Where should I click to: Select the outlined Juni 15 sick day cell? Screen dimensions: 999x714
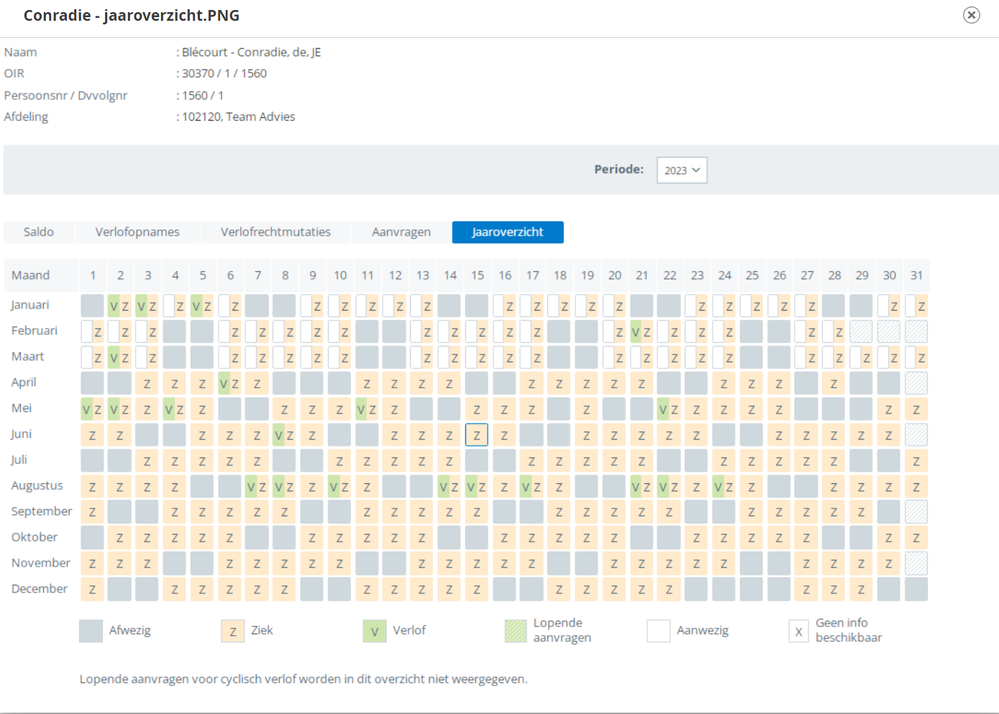477,435
